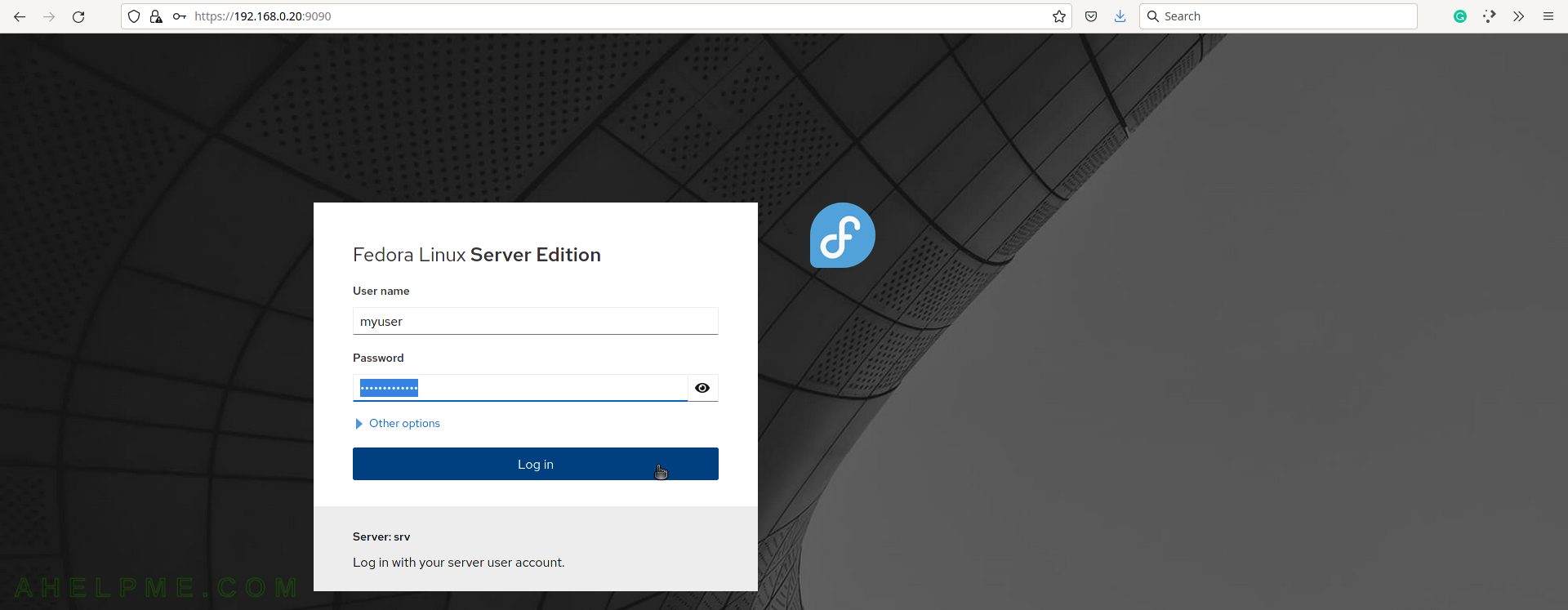
Task: Click the multicolored extension icon in toolbar
Action: pos(1490,16)
